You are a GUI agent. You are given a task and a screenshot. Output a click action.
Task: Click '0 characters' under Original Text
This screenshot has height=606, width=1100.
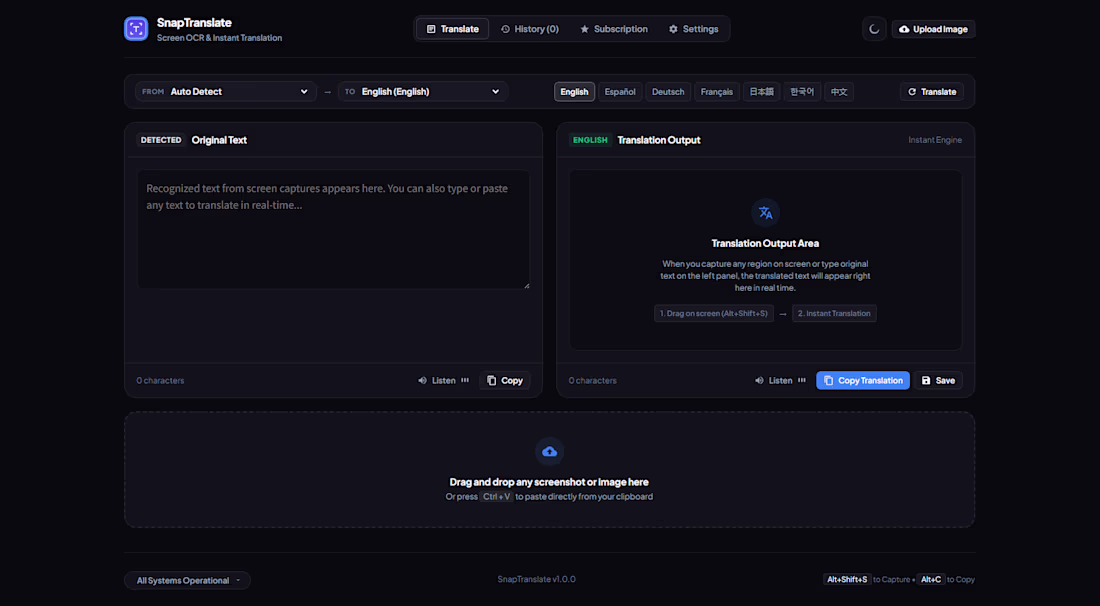click(160, 380)
